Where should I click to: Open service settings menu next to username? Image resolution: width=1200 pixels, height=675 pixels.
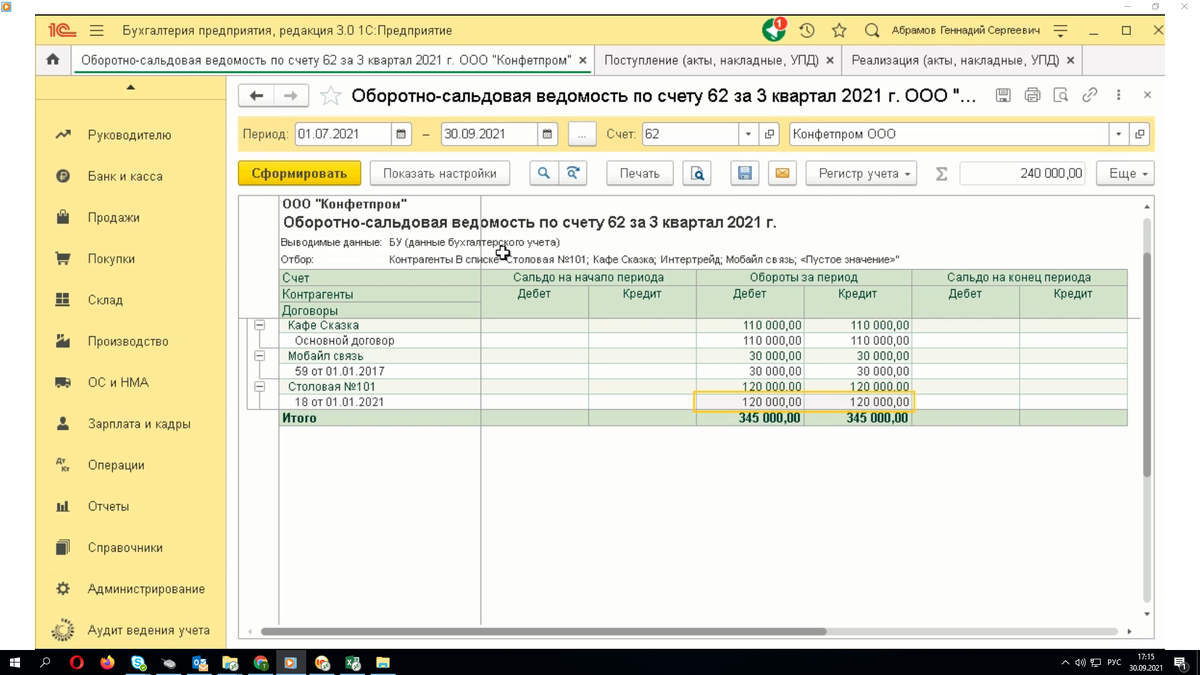point(1061,31)
